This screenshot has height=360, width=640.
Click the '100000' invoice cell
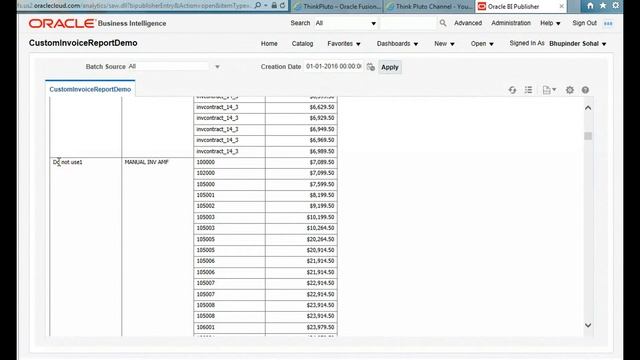229,162
